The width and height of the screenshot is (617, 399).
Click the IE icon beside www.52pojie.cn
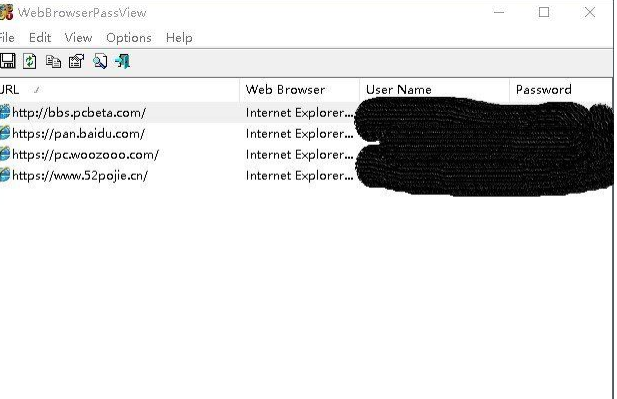coord(5,175)
